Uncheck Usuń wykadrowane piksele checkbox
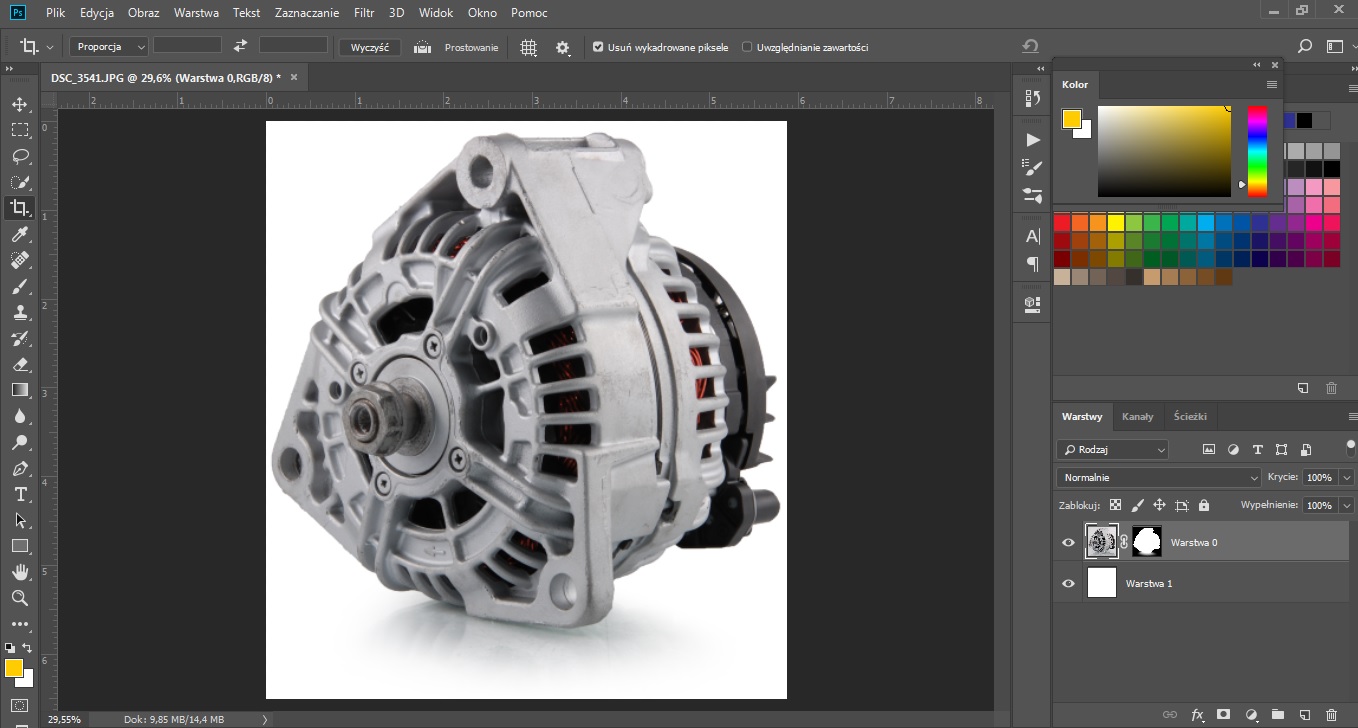 click(x=598, y=47)
